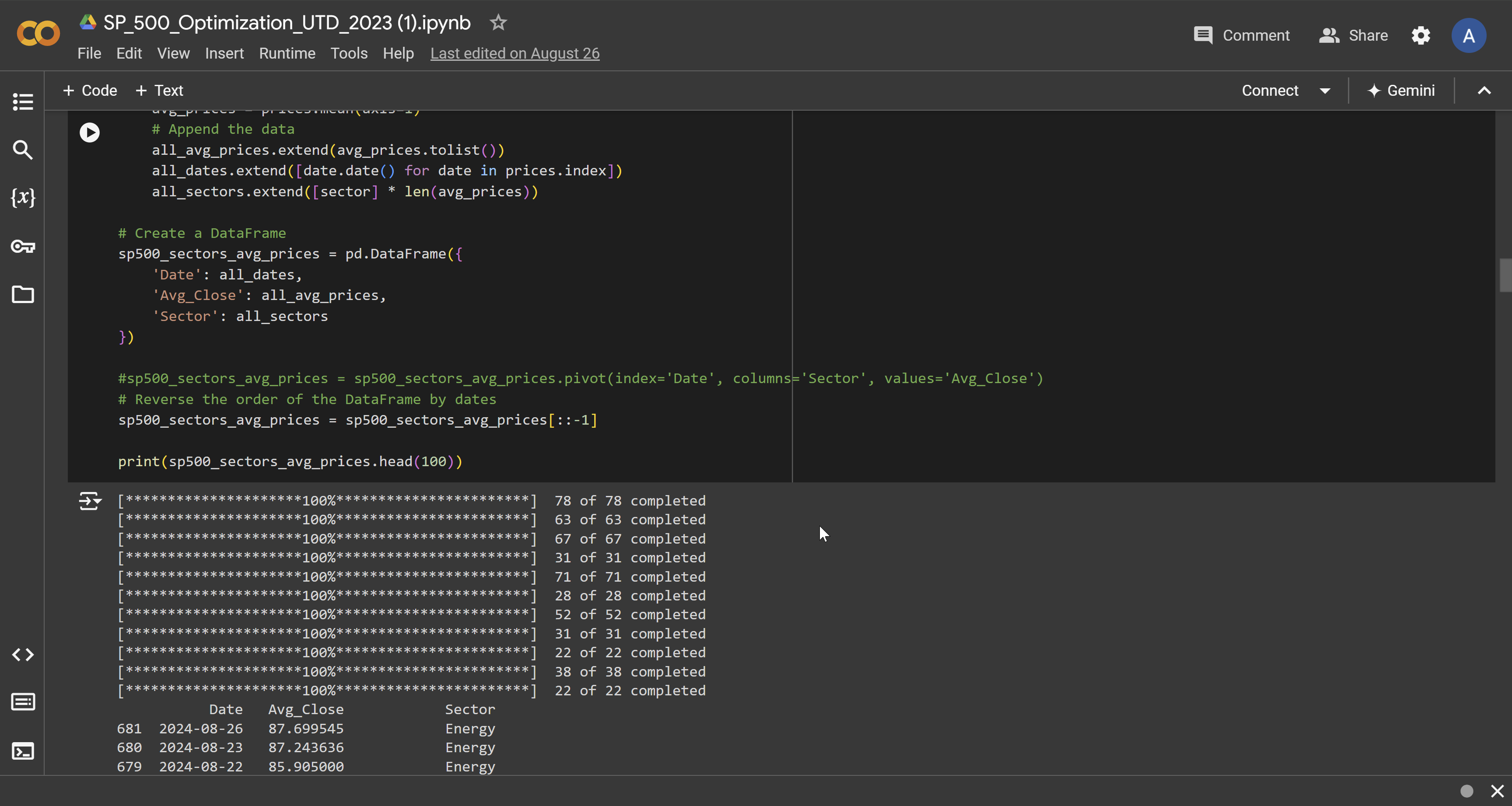
Task: Open settings with the gear icon
Action: [1421, 35]
